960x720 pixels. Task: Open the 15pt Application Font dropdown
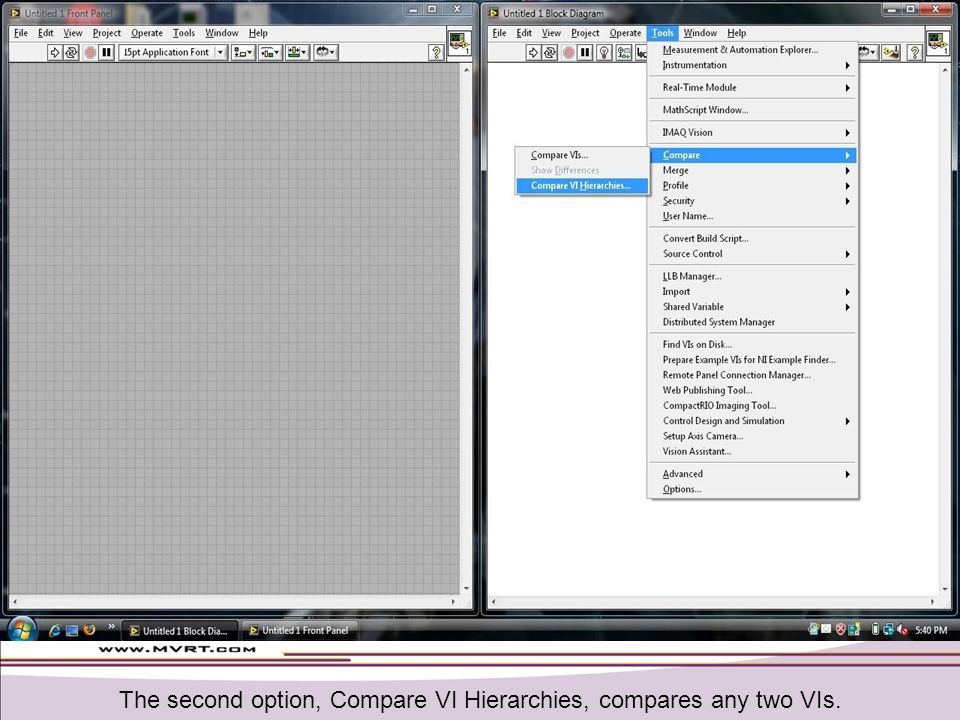tap(173, 53)
